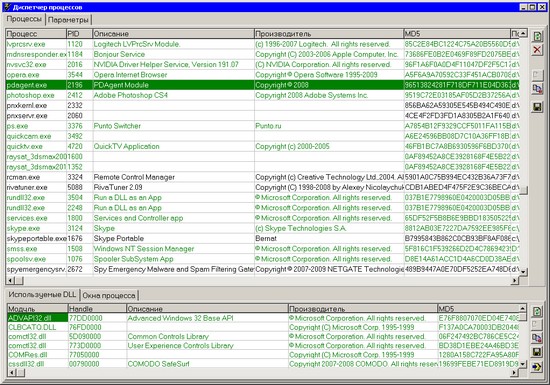
Task: Click the DLL list scroll-right arrow
Action: (x=515, y=372)
